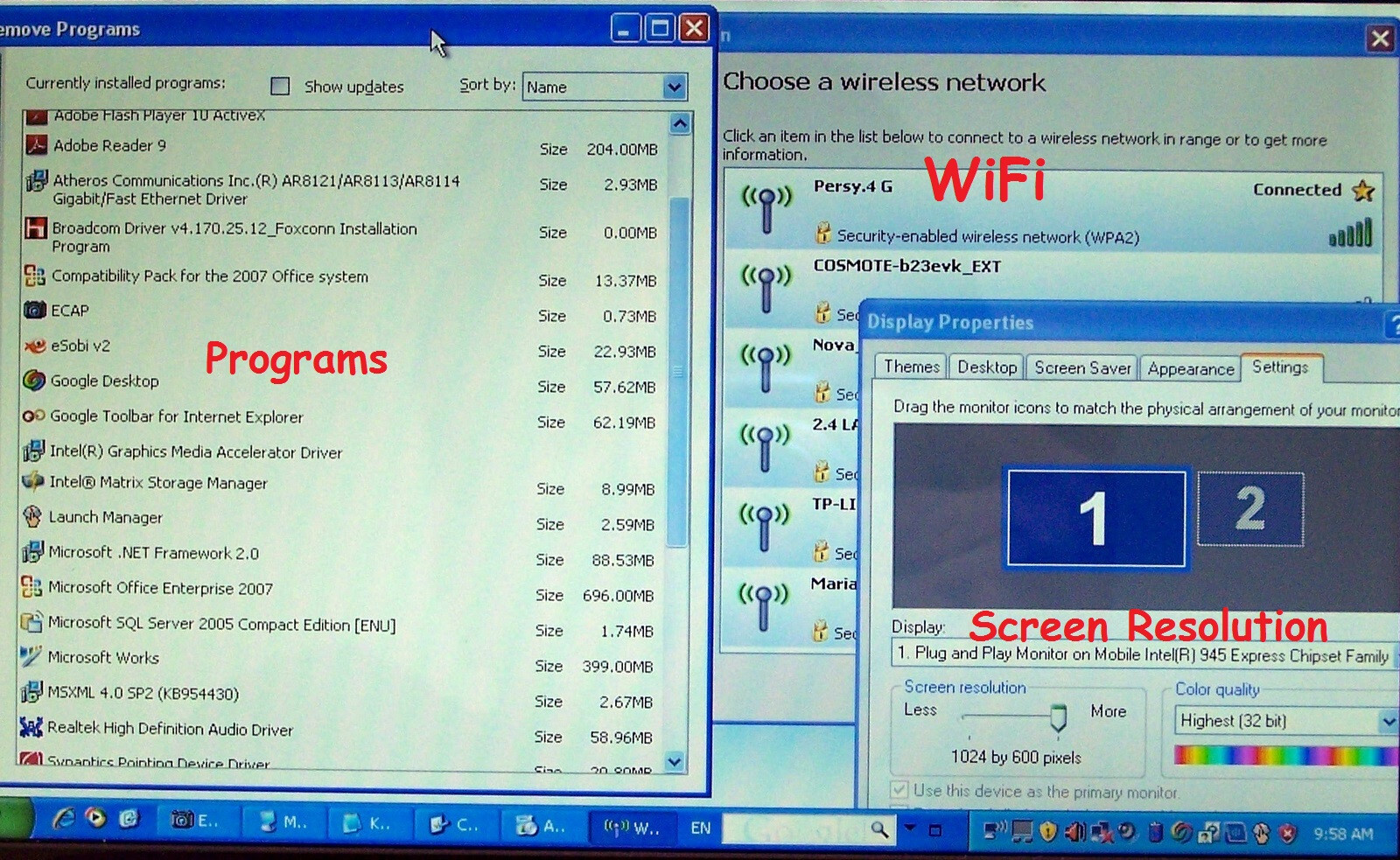The image size is (1400, 860).
Task: Click the Compatibility Pack for 2007 Office icon
Action: click(34, 276)
